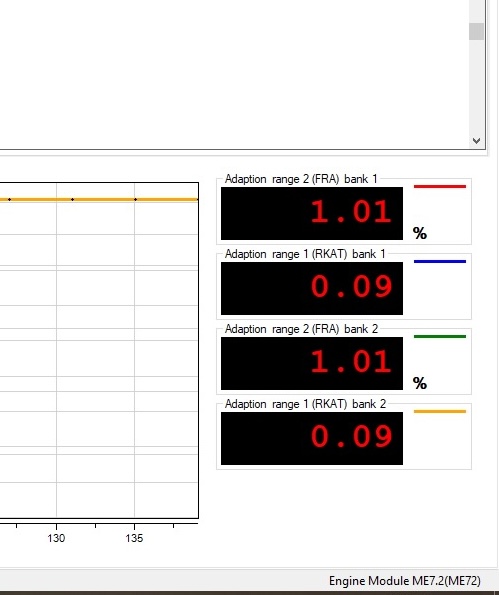This screenshot has height=595, width=499.
Task: Click the percent unit under FRA bank 2
Action: tap(420, 383)
